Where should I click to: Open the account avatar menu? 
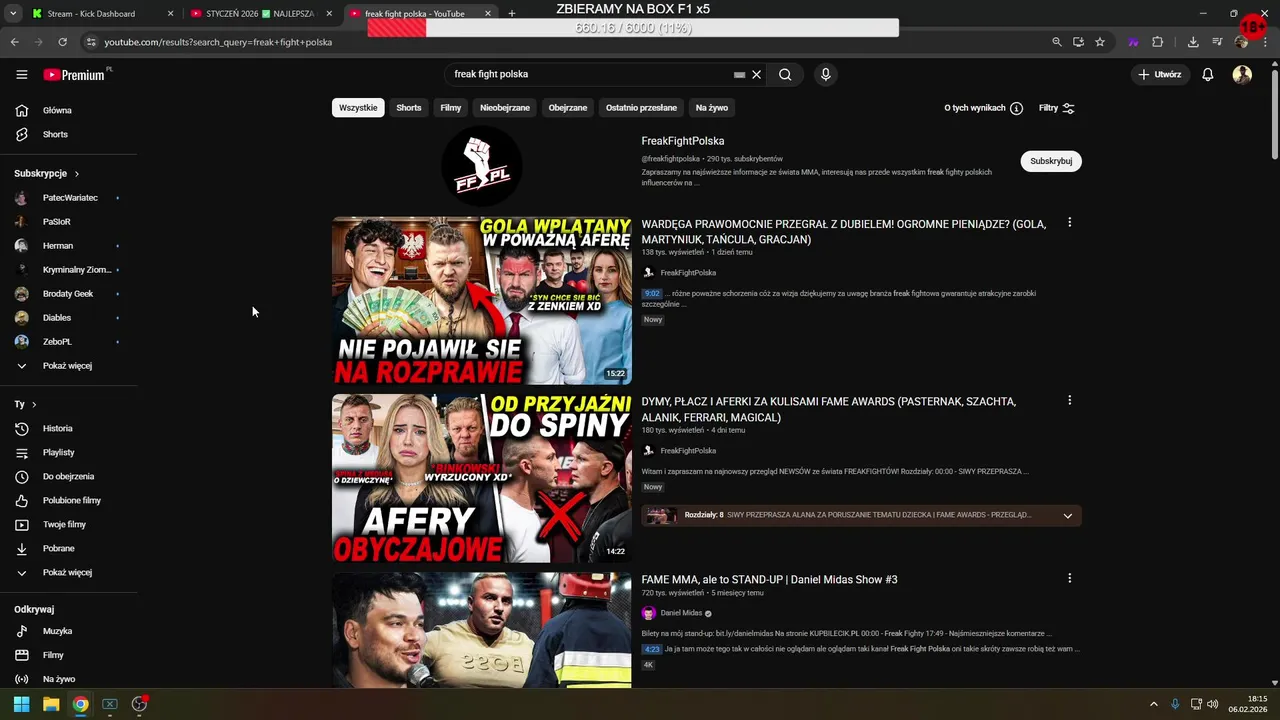click(x=1242, y=74)
